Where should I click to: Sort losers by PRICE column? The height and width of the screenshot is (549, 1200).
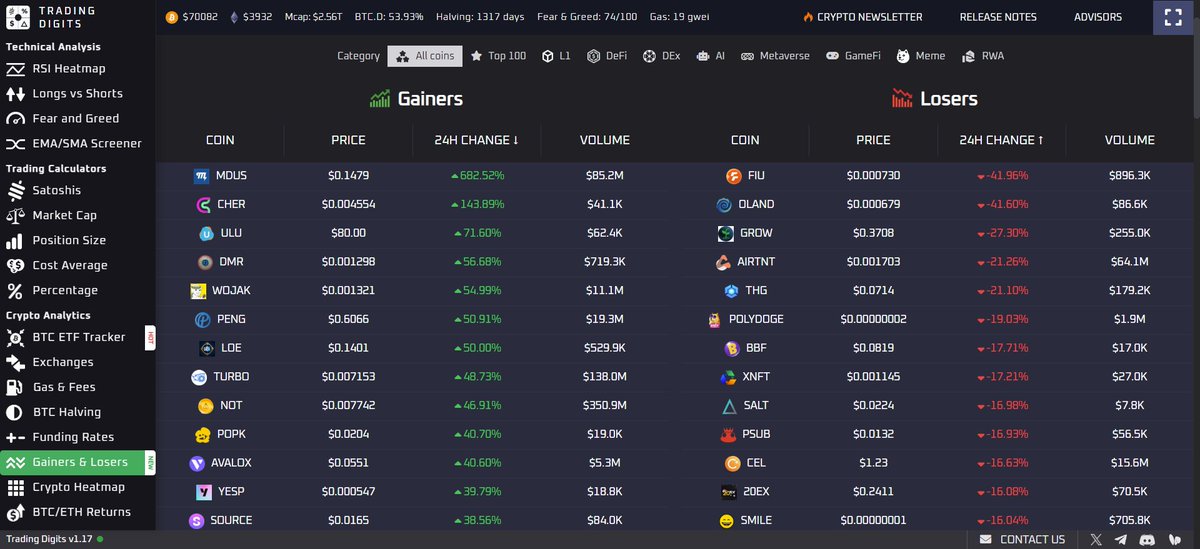tap(873, 140)
